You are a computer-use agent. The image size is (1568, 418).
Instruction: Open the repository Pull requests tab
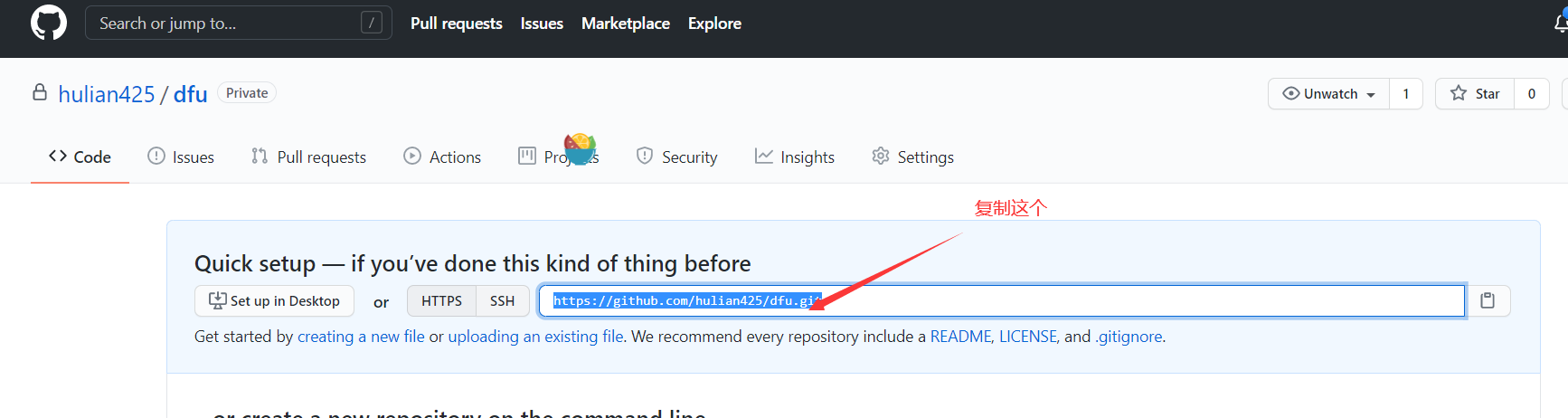coord(308,157)
